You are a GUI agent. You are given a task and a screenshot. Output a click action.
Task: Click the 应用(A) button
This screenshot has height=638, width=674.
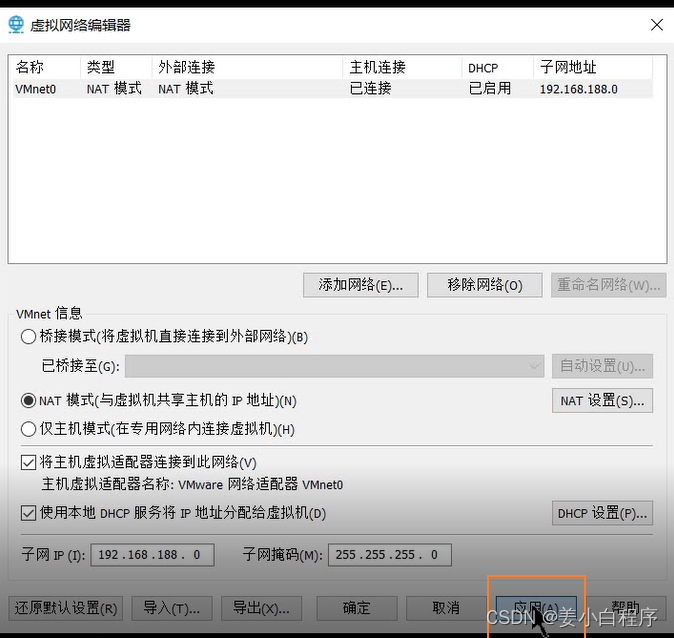tap(536, 608)
